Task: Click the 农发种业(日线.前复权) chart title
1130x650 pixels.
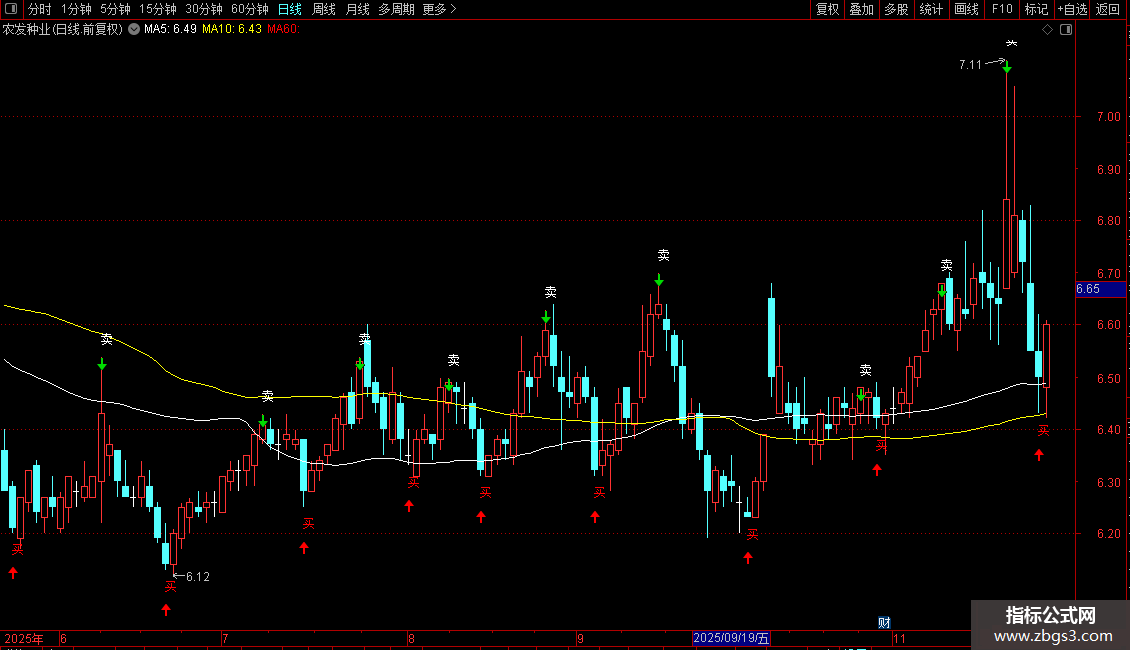Action: pyautogui.click(x=63, y=29)
